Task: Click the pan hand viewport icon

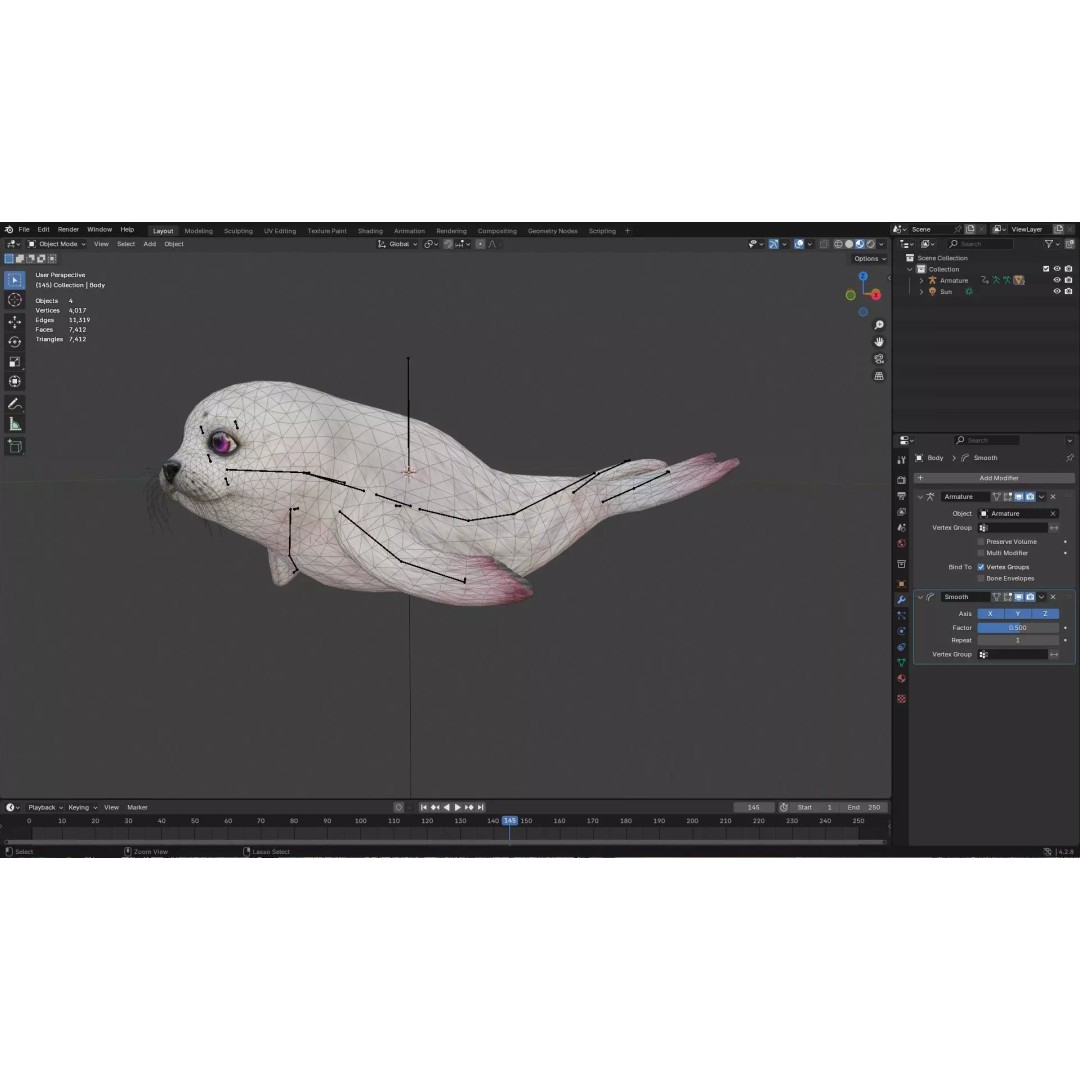Action: click(x=879, y=342)
